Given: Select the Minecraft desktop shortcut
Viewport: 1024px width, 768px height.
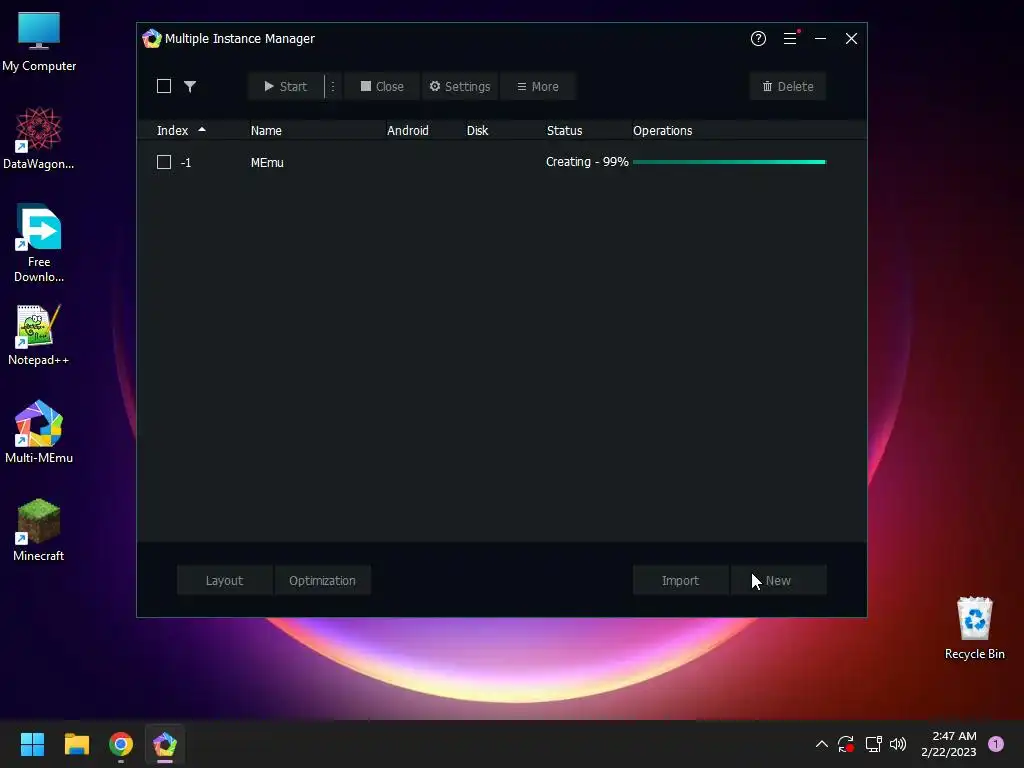Looking at the screenshot, I should coord(39,530).
